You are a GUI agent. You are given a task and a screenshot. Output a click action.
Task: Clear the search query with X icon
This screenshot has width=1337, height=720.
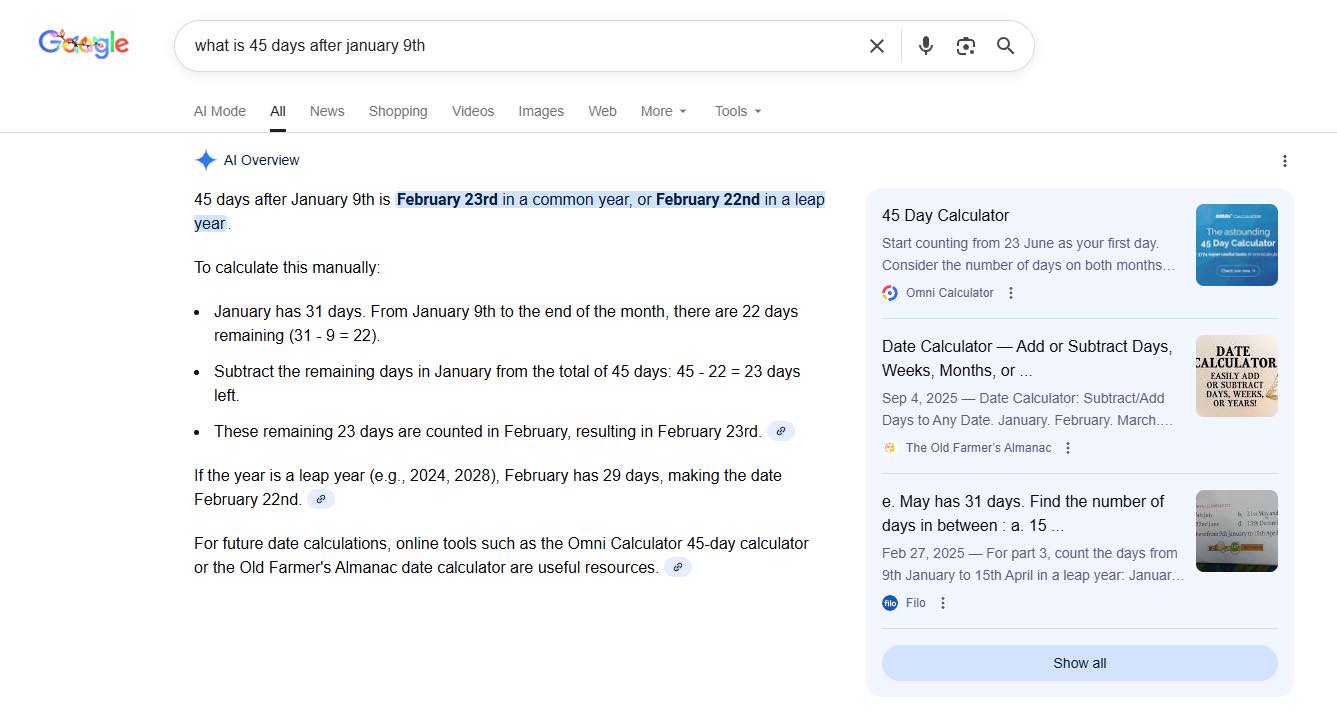click(x=877, y=46)
